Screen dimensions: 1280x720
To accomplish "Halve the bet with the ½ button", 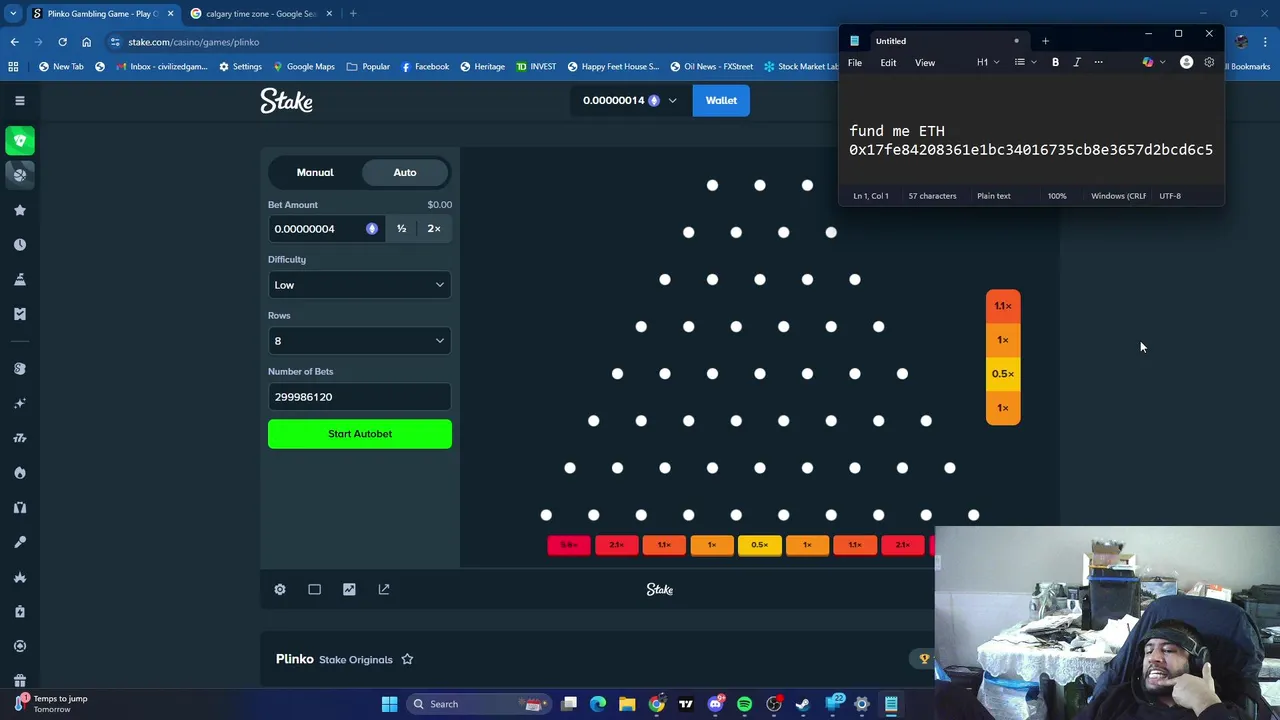I will pos(401,229).
